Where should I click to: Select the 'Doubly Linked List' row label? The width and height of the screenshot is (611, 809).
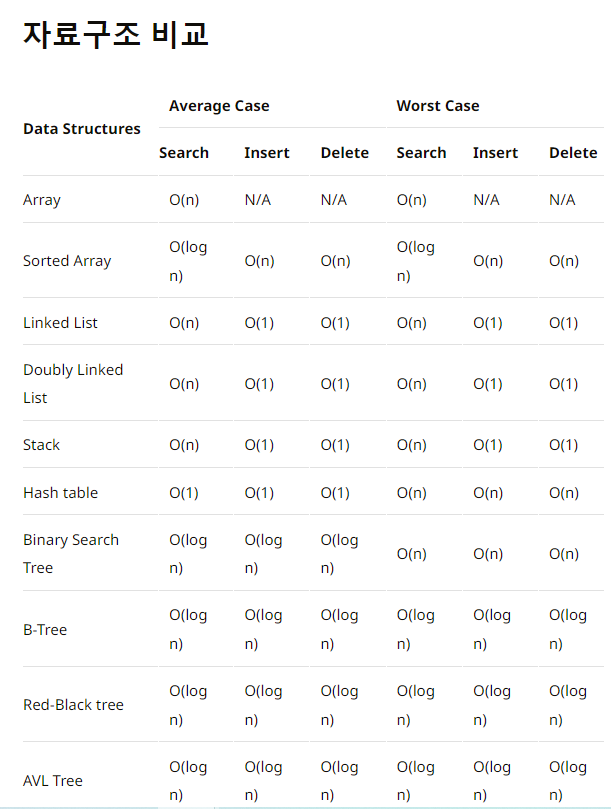coord(73,383)
